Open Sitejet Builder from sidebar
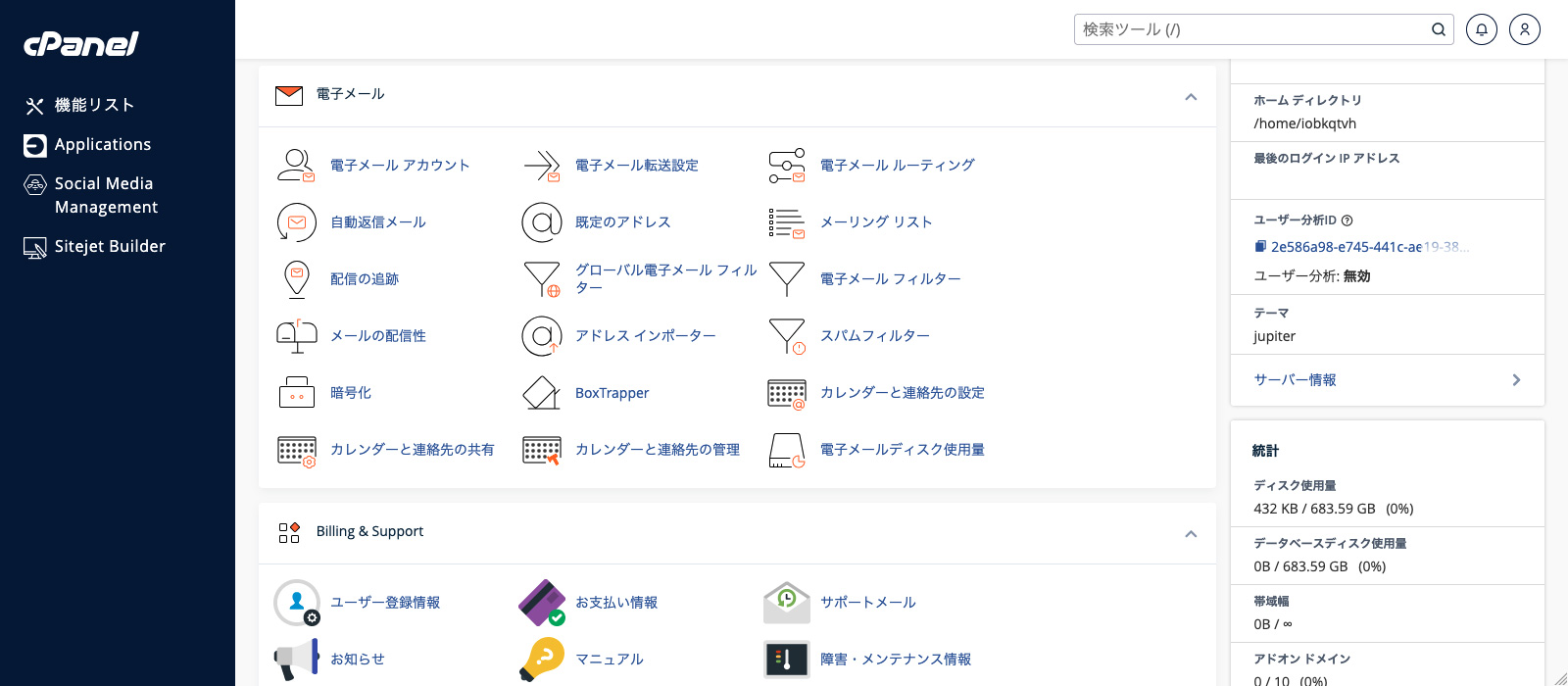The height and width of the screenshot is (686, 1568). click(109, 246)
